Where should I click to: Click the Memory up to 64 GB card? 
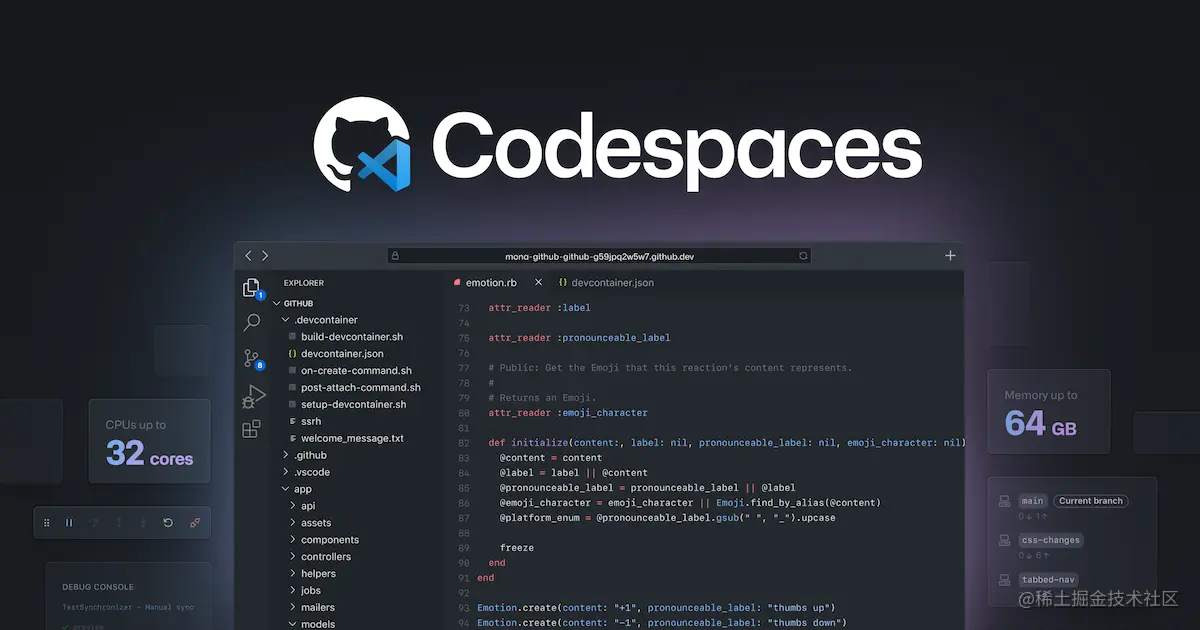coord(1049,411)
